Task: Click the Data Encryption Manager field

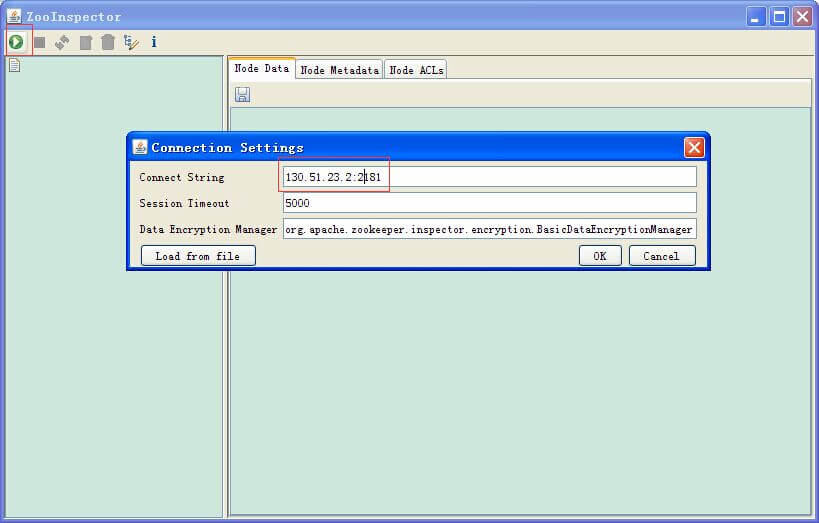Action: click(x=489, y=229)
